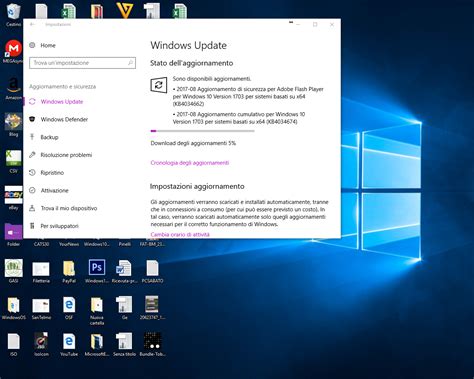
Task: Select the yellow Freemake V desktop icon
Action: pyautogui.click(x=125, y=10)
